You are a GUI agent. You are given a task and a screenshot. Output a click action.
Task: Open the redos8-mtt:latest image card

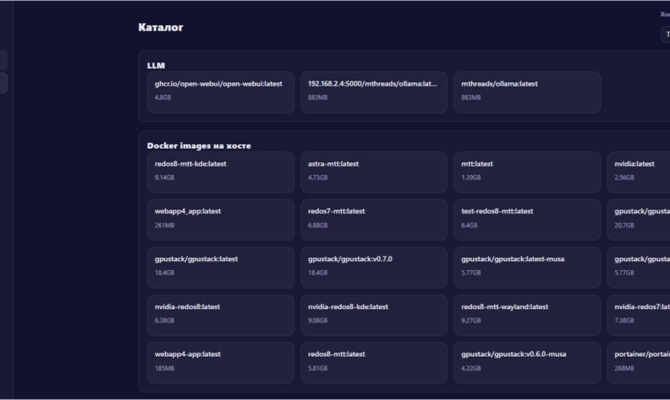point(374,361)
